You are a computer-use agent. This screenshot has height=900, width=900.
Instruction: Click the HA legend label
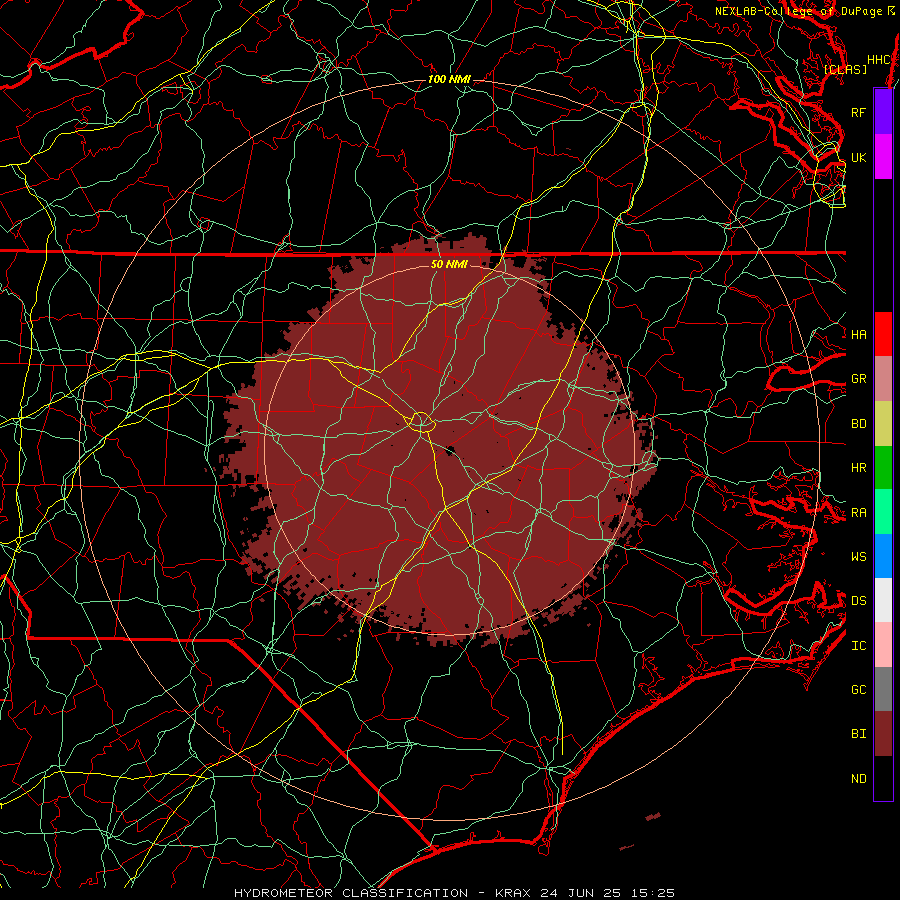[x=859, y=334]
